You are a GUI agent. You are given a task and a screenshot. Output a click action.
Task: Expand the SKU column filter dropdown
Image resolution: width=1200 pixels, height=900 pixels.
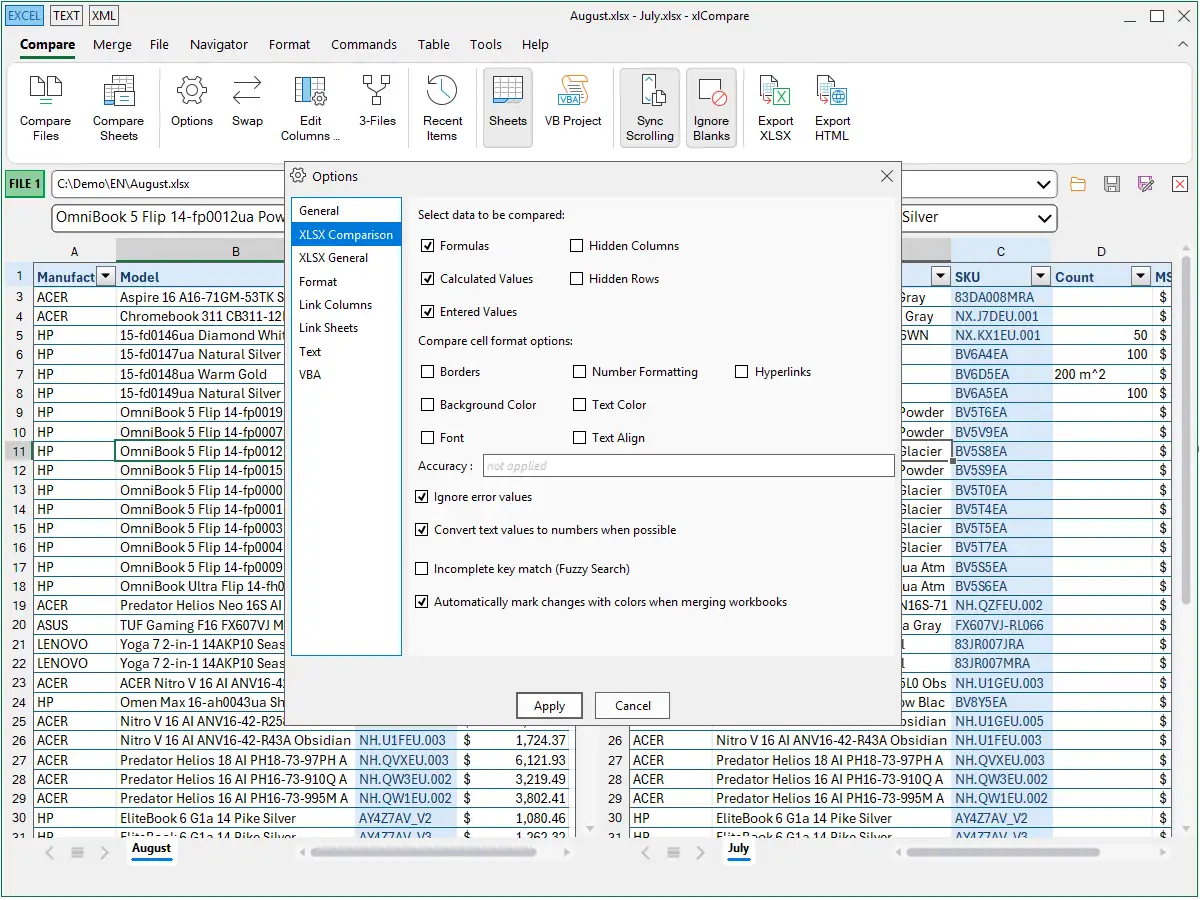(x=1041, y=277)
